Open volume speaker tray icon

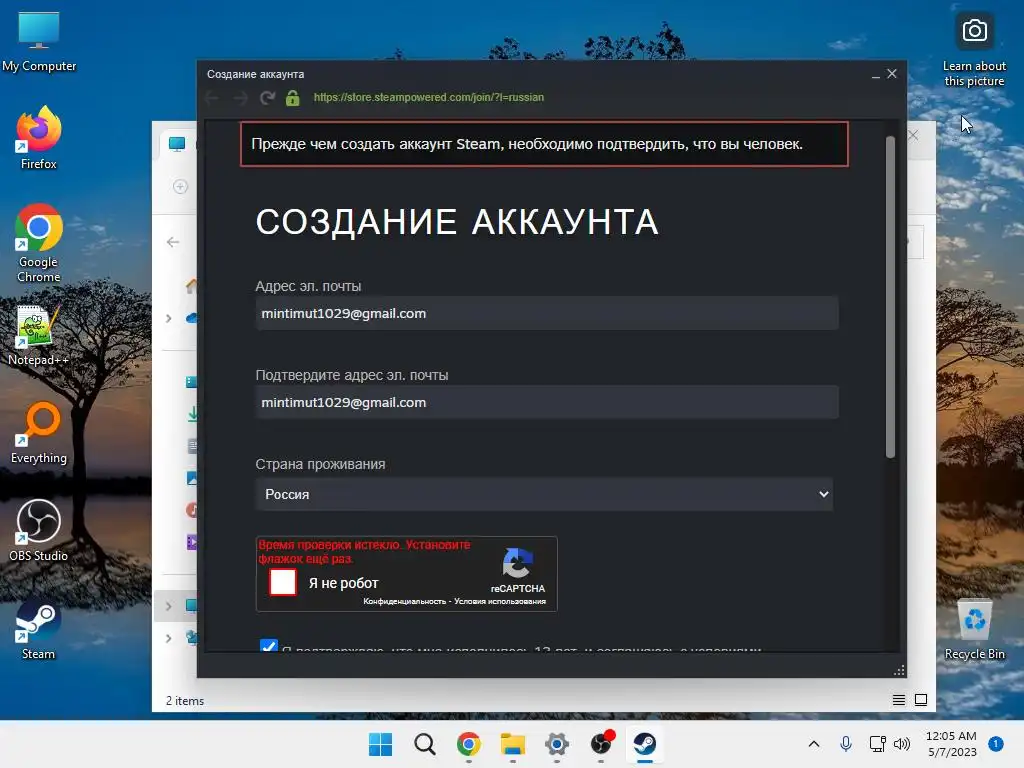coord(902,743)
